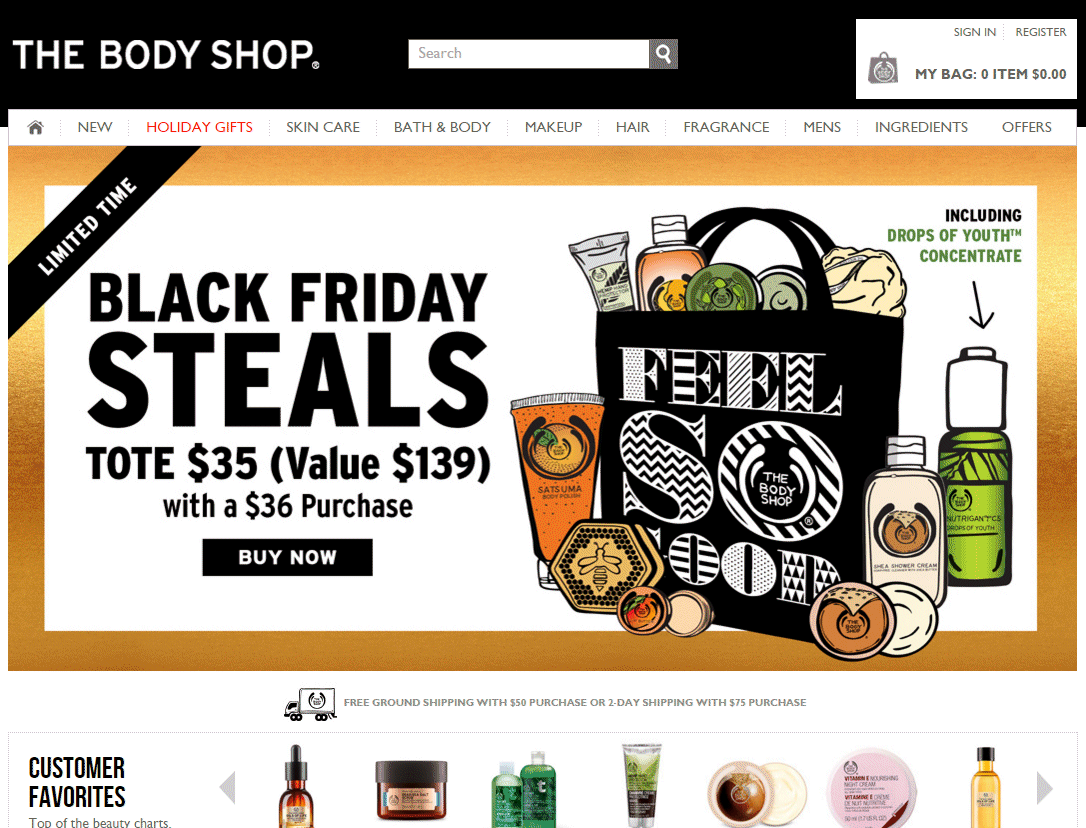Show previous customer favorites with left arrow
The height and width of the screenshot is (828, 1086).
(227, 788)
